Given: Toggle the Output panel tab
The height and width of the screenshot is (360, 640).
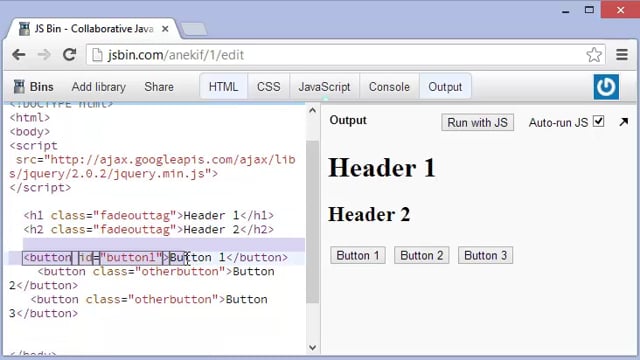Looking at the screenshot, I should pyautogui.click(x=445, y=87).
